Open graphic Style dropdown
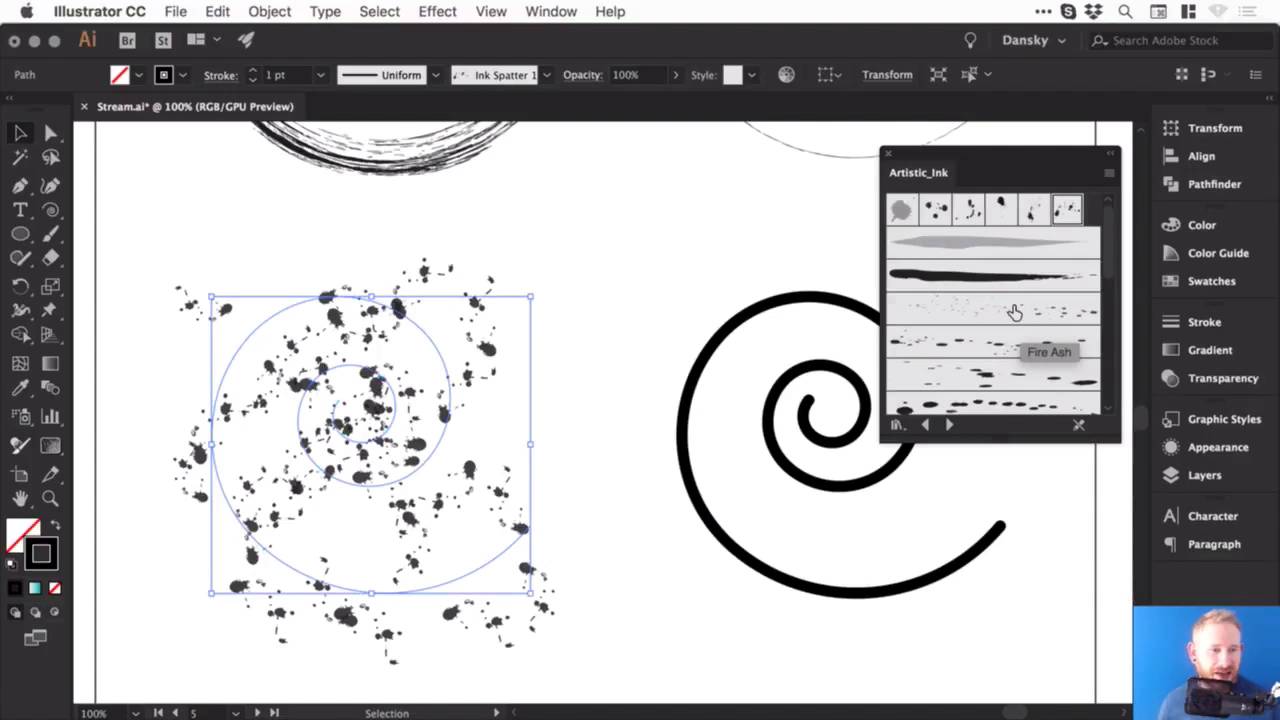This screenshot has width=1280, height=720. pos(751,75)
